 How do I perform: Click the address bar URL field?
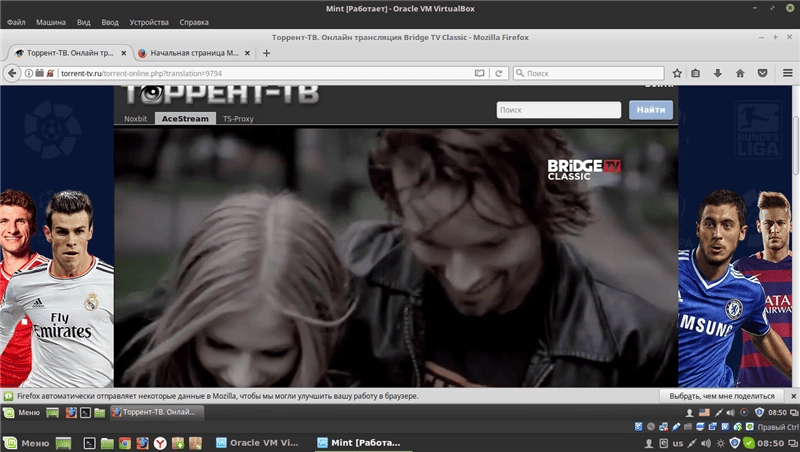(265, 73)
